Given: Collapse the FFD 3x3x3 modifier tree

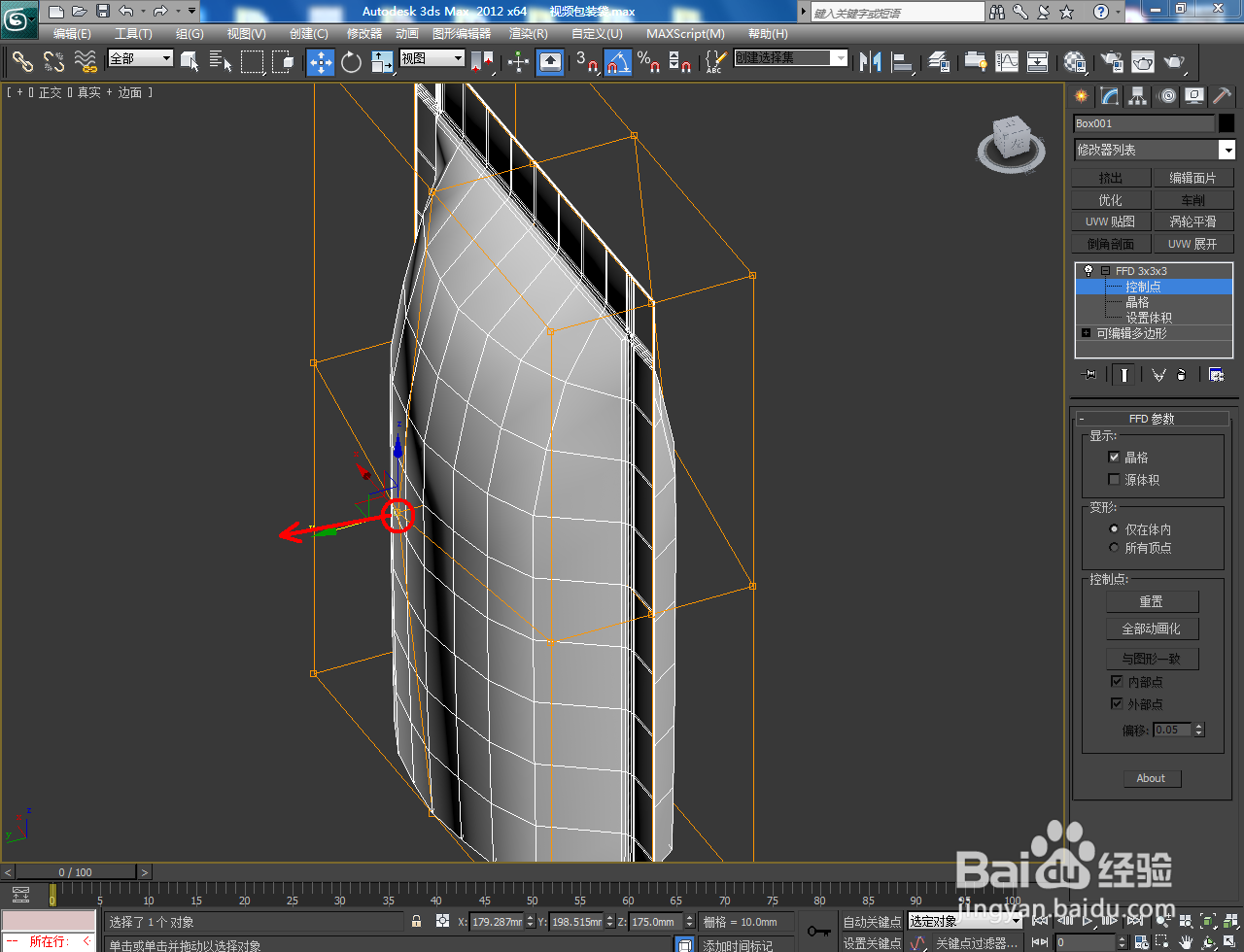Looking at the screenshot, I should tap(1105, 271).
